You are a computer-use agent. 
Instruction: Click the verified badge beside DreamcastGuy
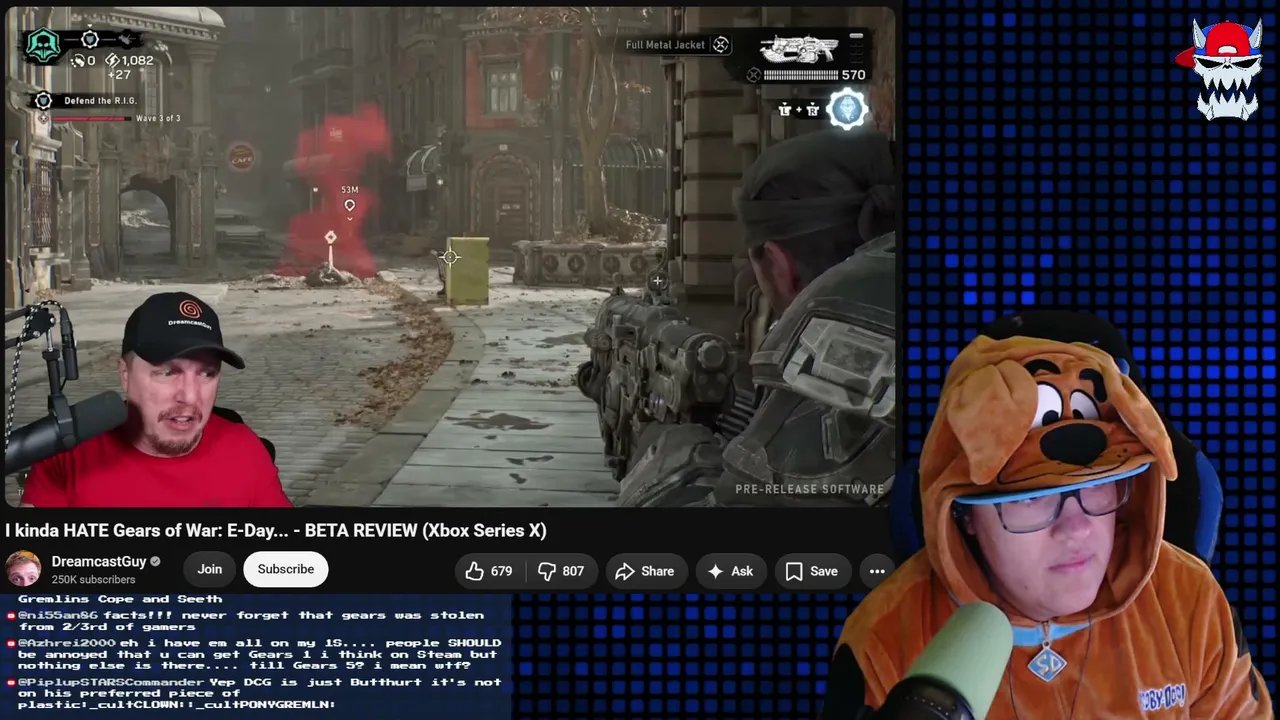point(155,562)
